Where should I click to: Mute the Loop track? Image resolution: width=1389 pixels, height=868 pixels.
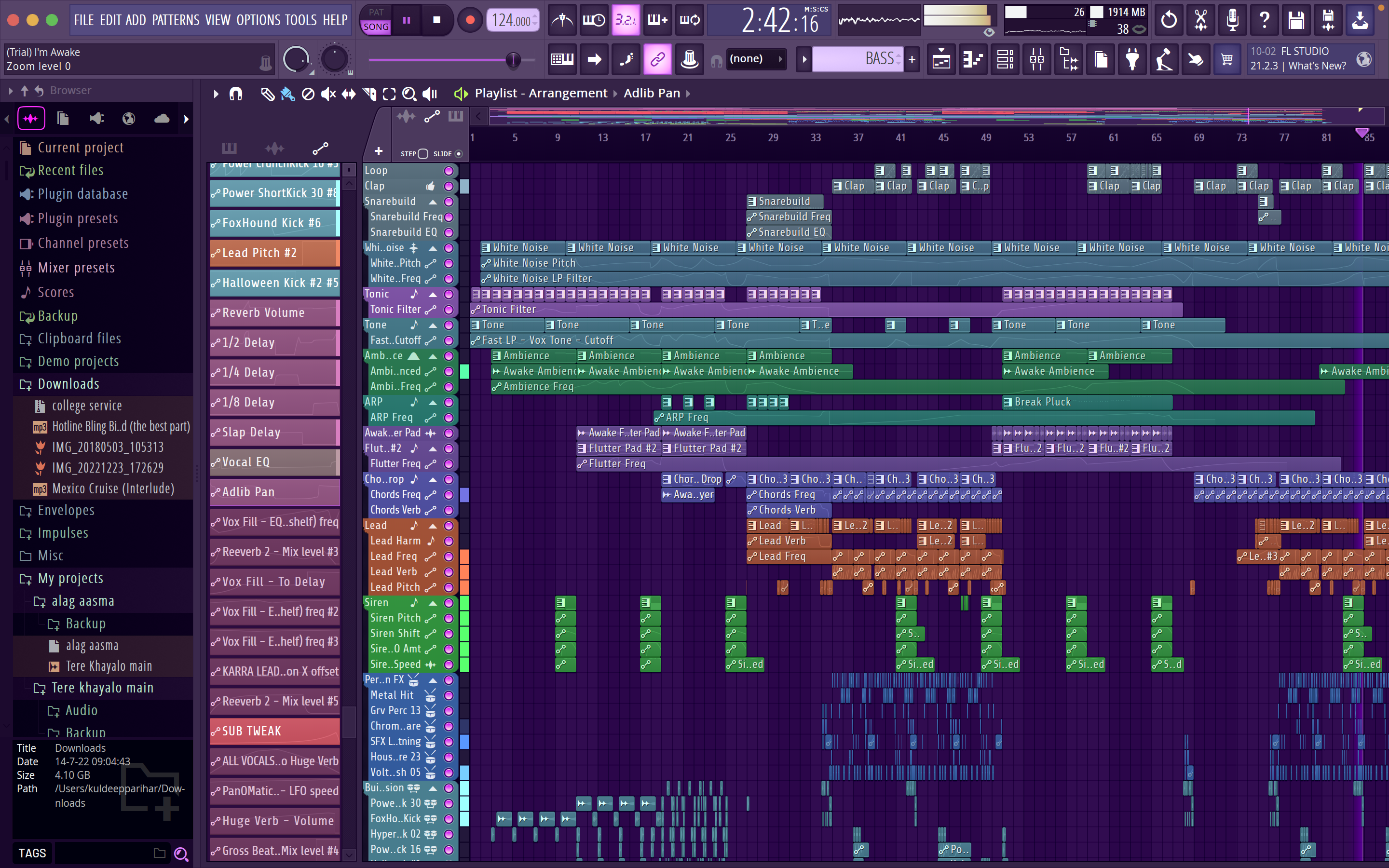449,171
